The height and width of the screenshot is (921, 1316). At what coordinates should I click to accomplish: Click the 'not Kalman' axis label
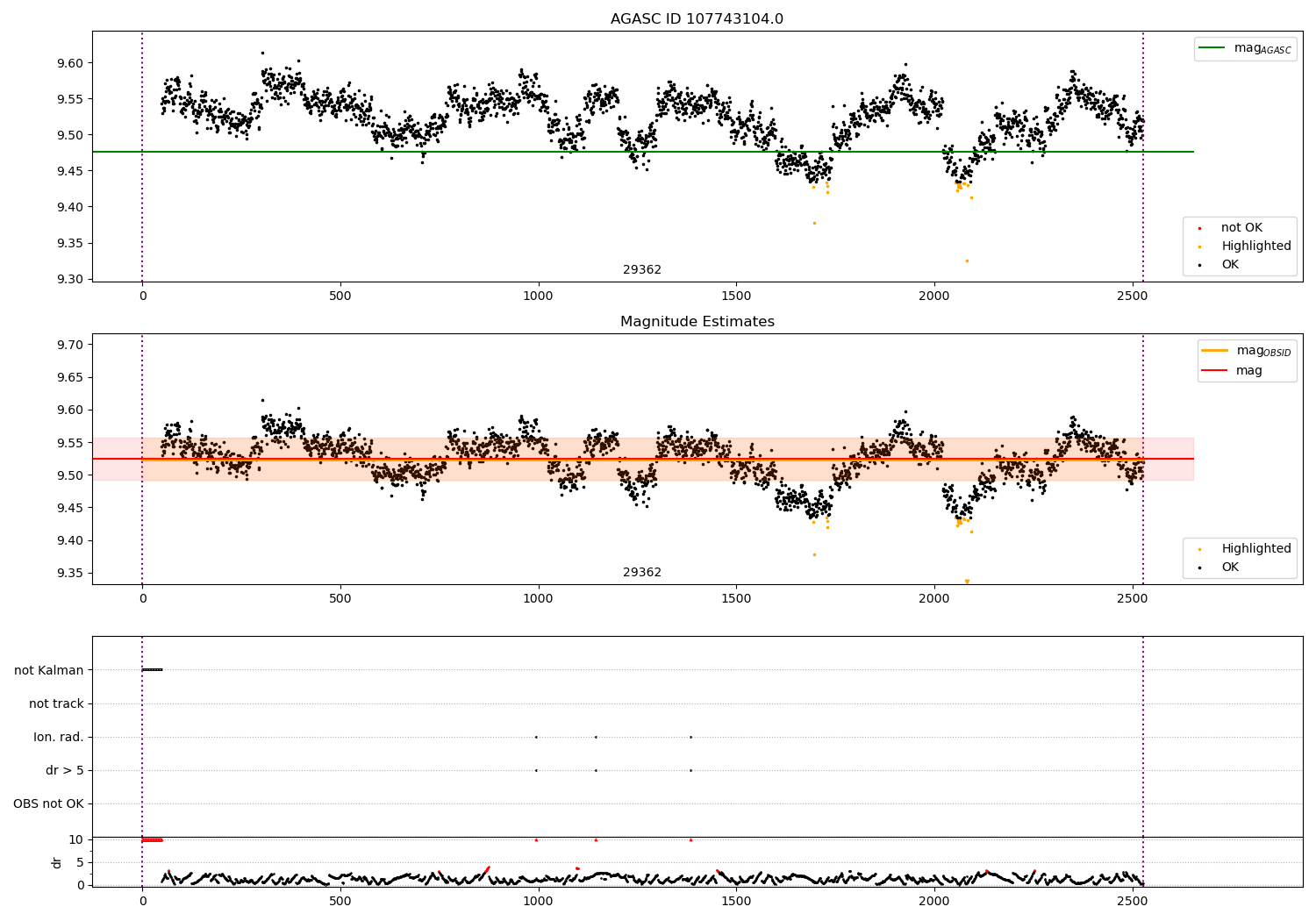pos(49,671)
